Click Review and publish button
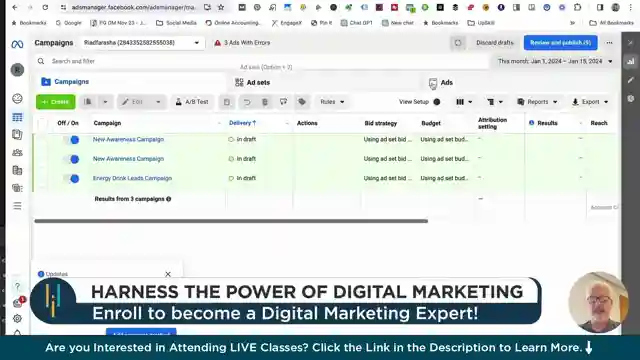The width and height of the screenshot is (640, 360). 560,43
